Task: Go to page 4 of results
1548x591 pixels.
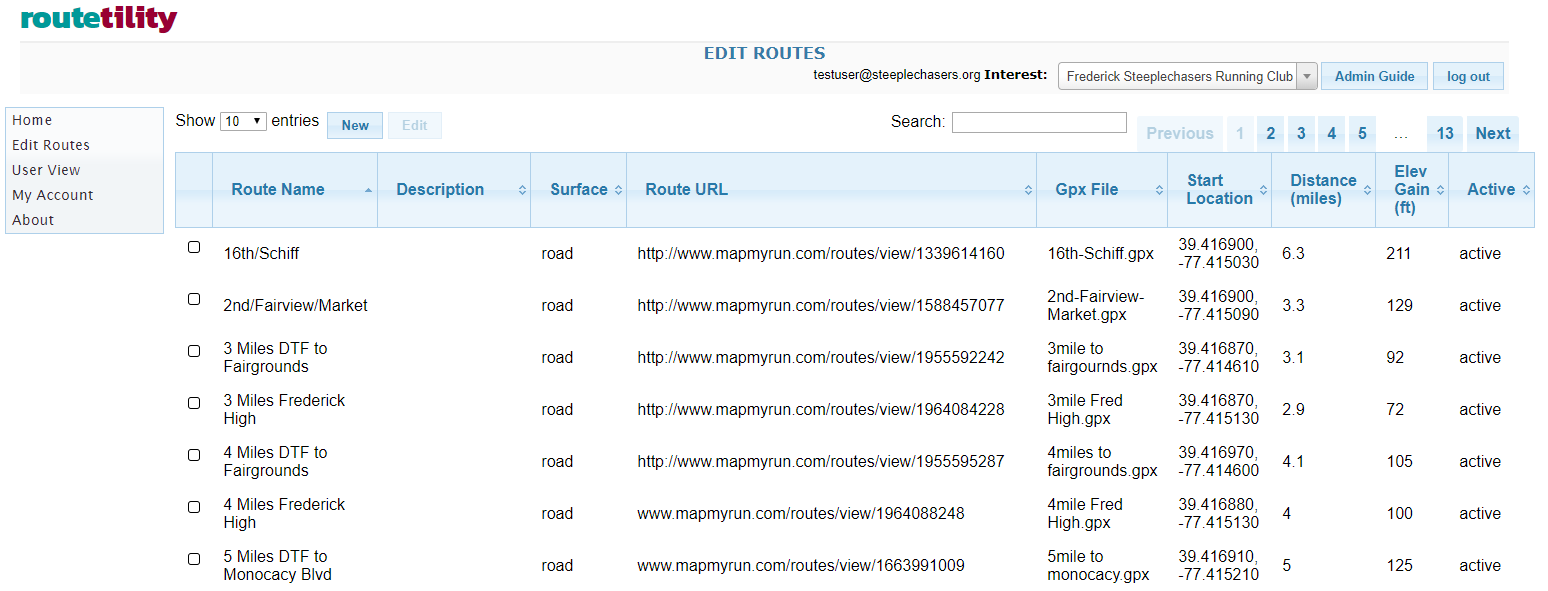Action: click(1332, 134)
